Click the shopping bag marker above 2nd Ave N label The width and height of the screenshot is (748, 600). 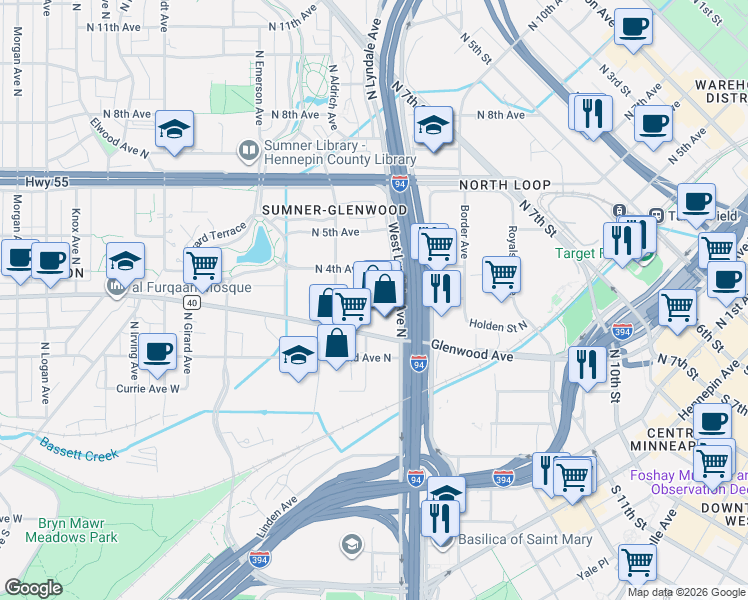336,343
